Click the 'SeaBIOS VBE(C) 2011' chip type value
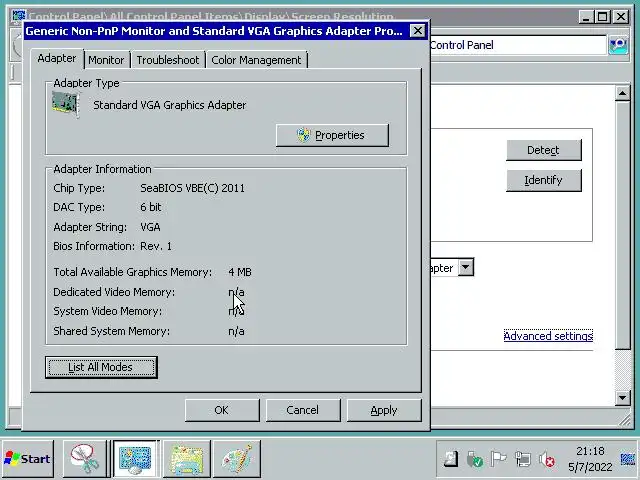Screen dimensions: 640x480 192,188
